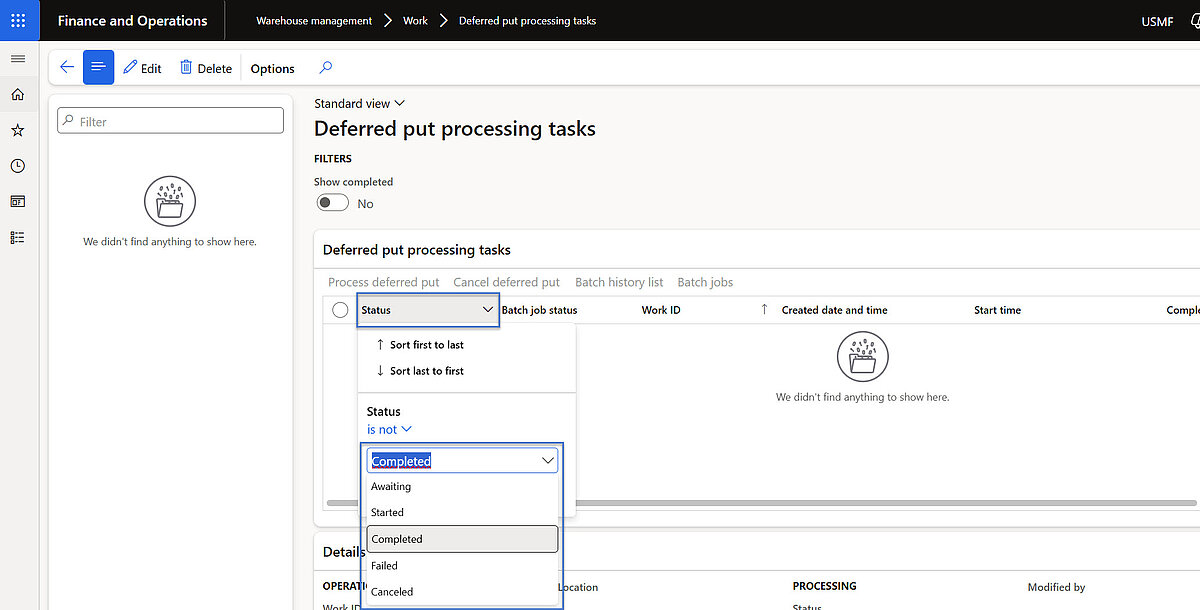Click the search magnifier in action bar

(x=325, y=68)
